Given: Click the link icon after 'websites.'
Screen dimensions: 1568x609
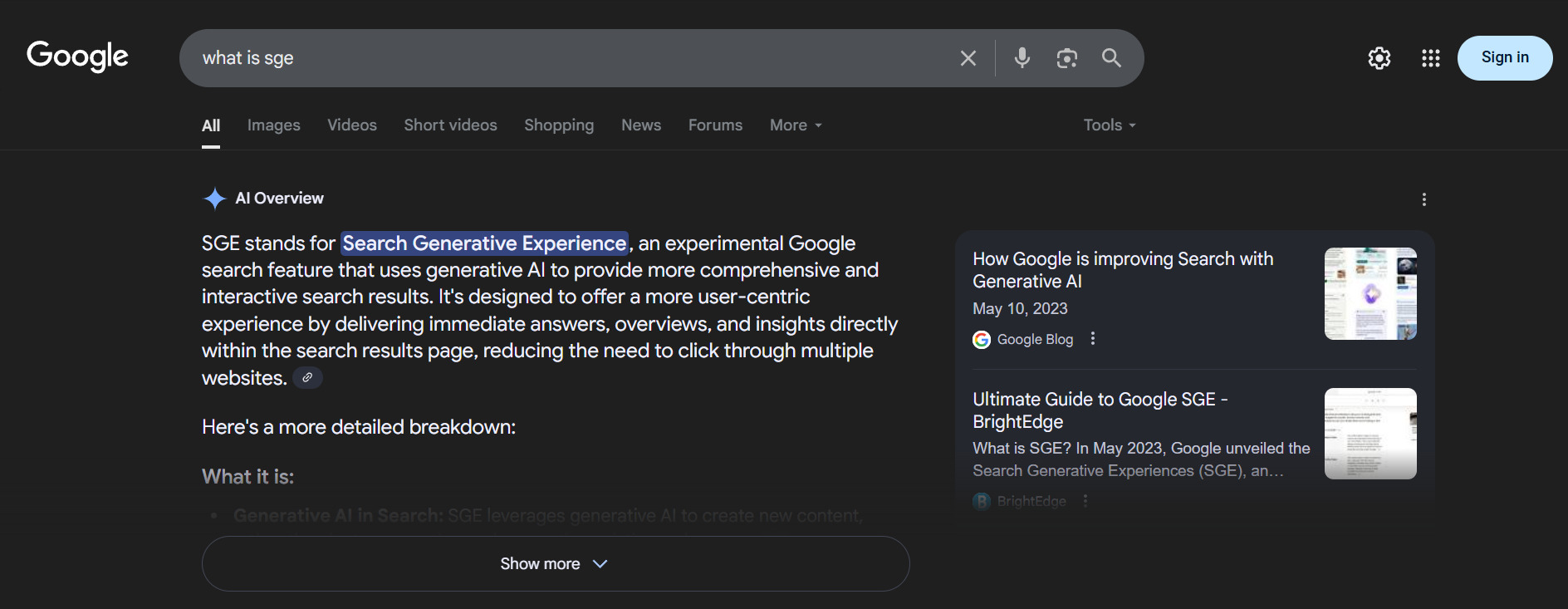Looking at the screenshot, I should click(x=307, y=378).
